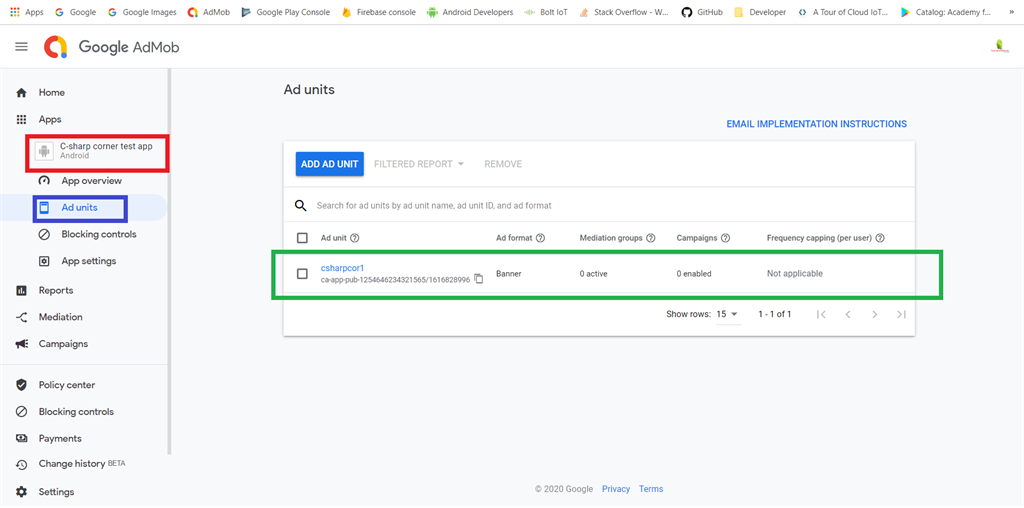Open the Show rows 15 dropdown
1024x508 pixels.
coord(728,315)
